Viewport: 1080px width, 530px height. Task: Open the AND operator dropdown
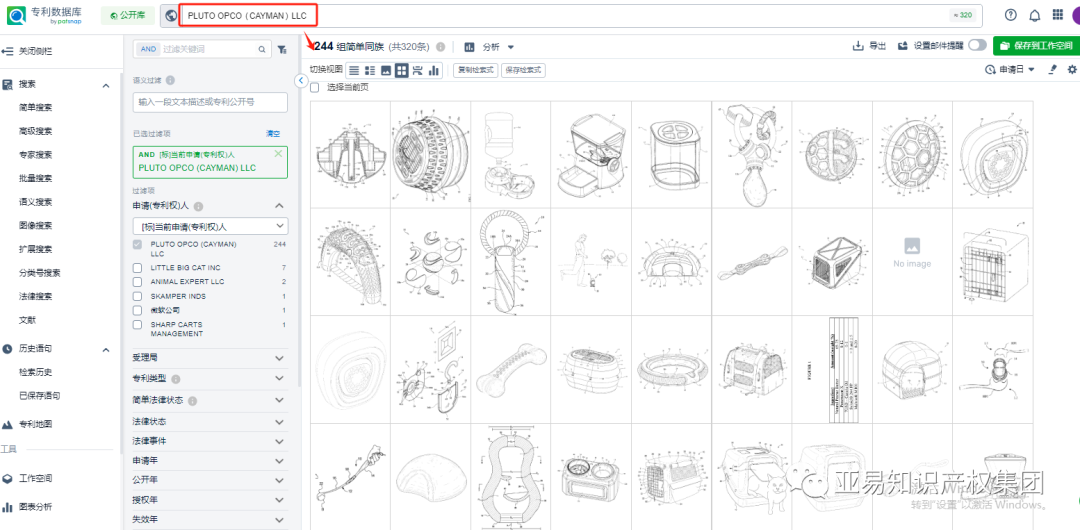pyautogui.click(x=148, y=49)
